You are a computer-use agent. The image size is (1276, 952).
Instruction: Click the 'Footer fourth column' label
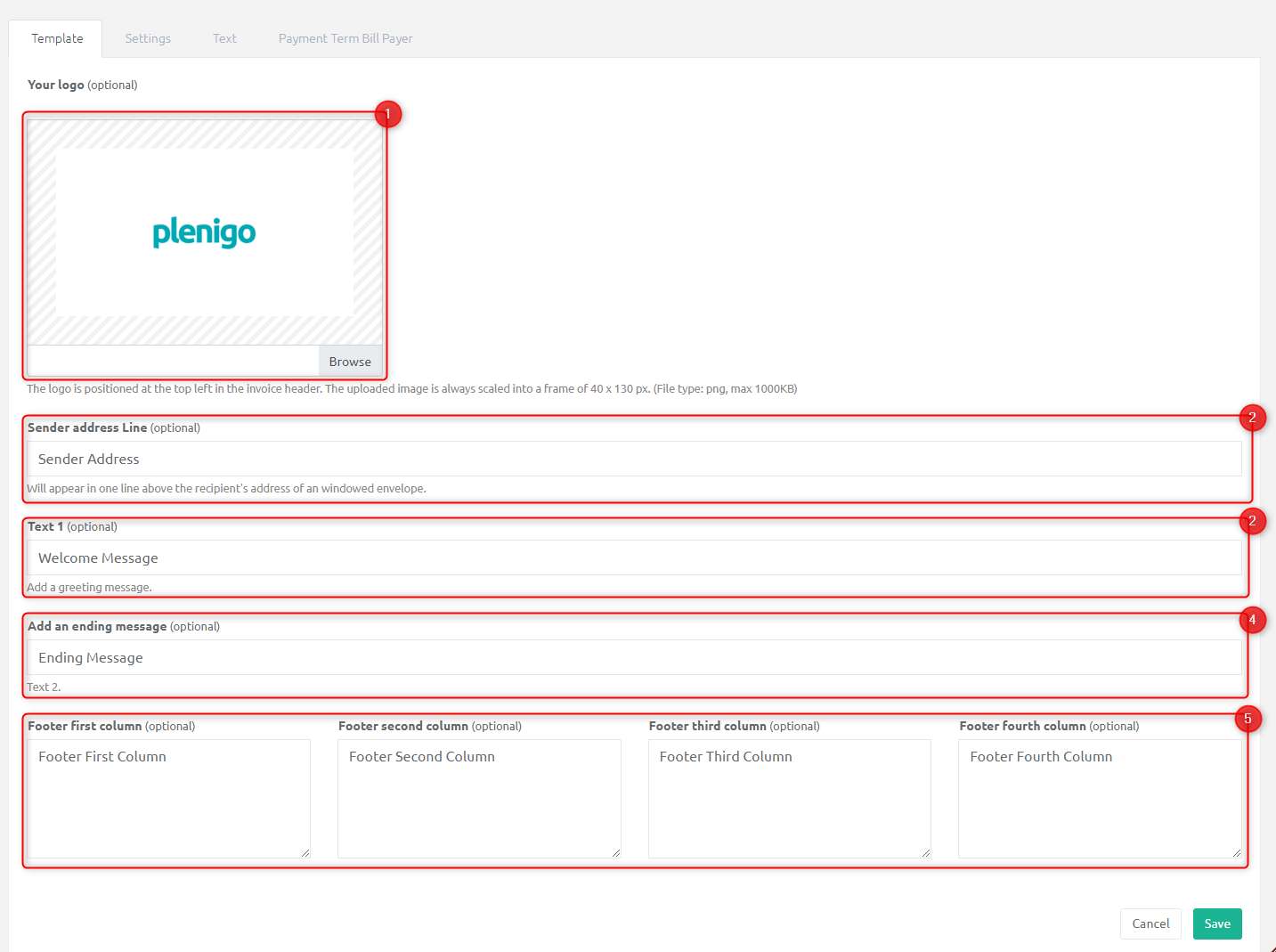click(x=1022, y=726)
